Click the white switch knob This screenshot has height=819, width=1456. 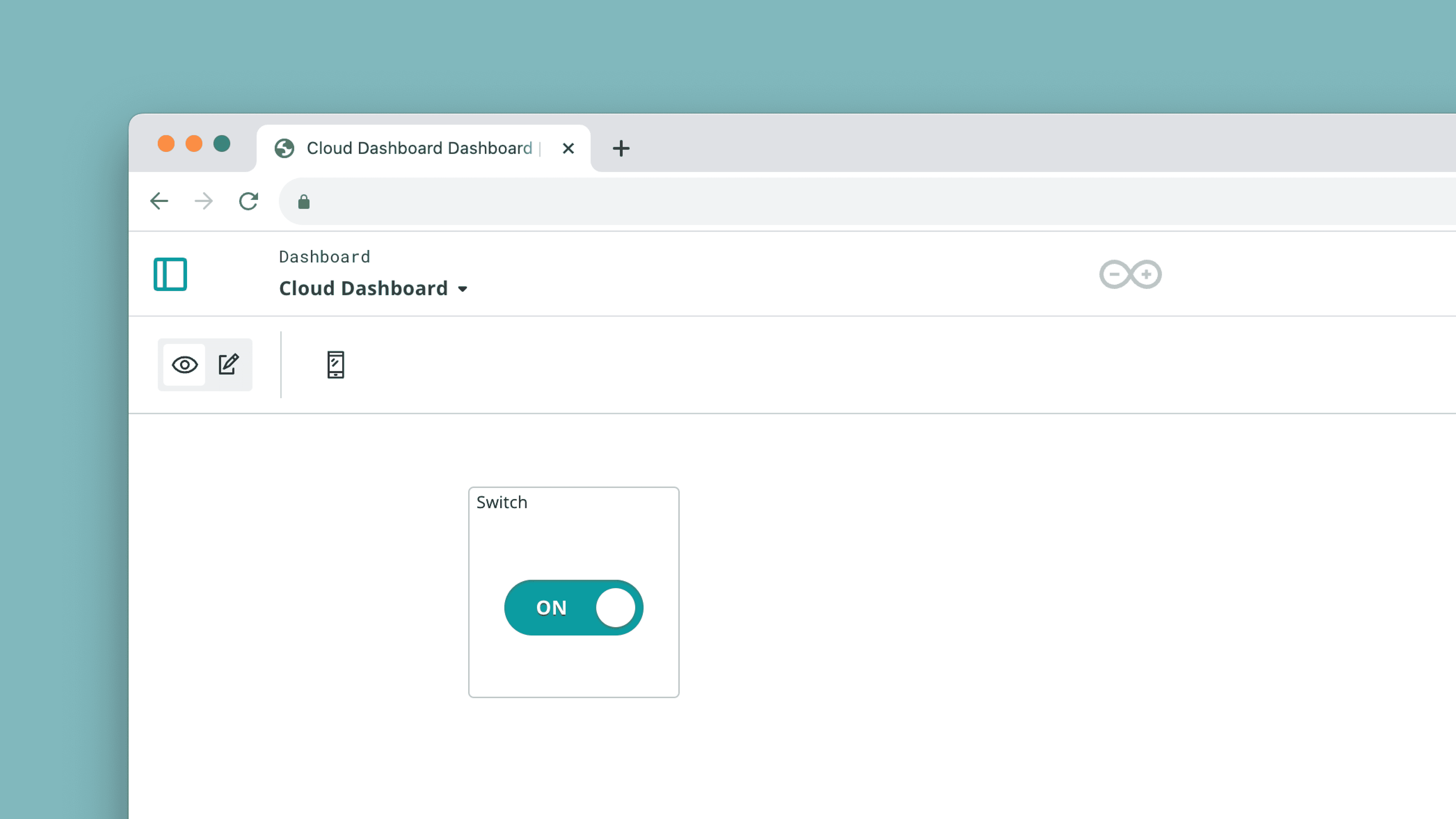point(616,608)
